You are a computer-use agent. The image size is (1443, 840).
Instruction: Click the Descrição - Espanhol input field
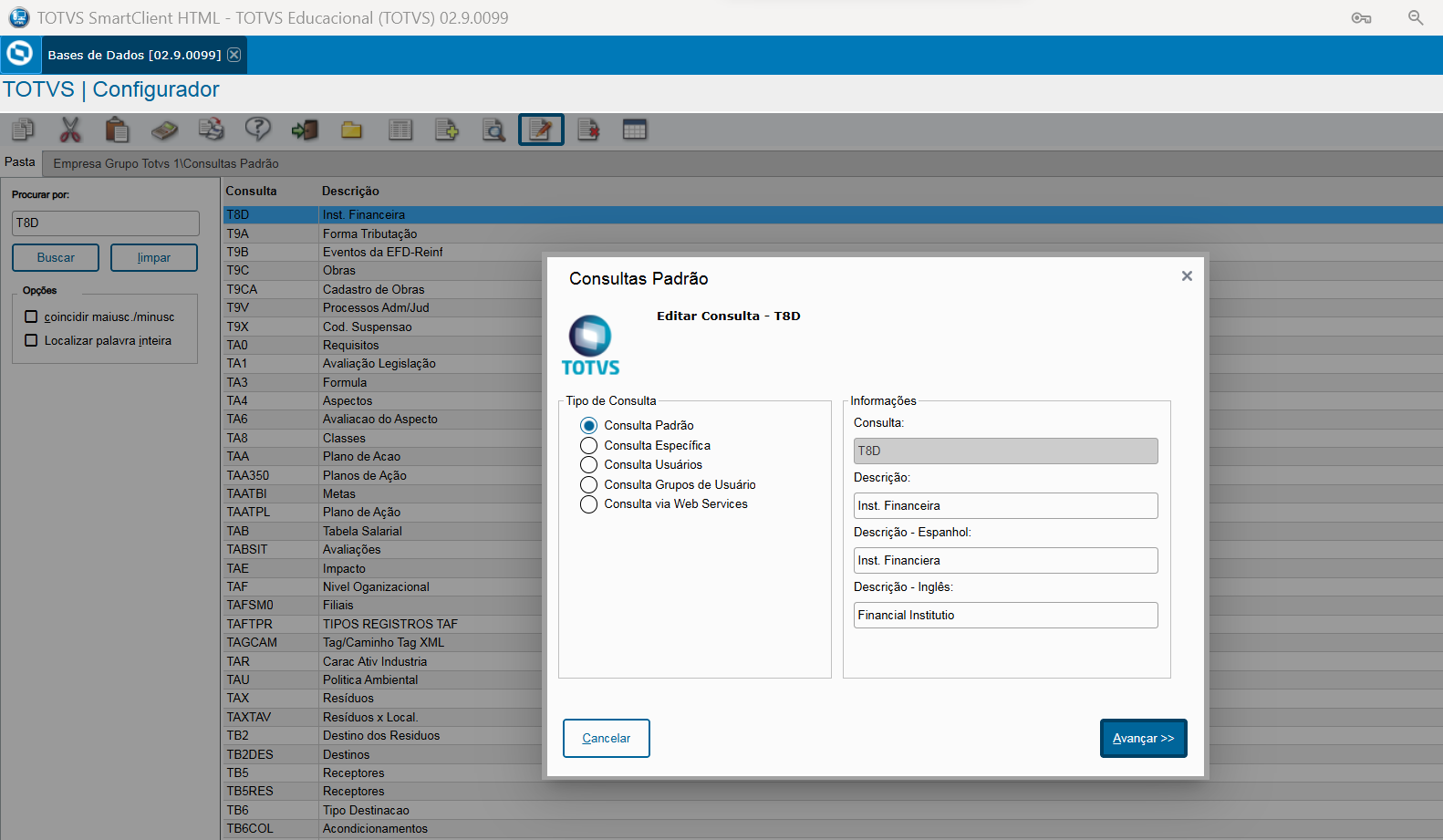[1006, 561]
